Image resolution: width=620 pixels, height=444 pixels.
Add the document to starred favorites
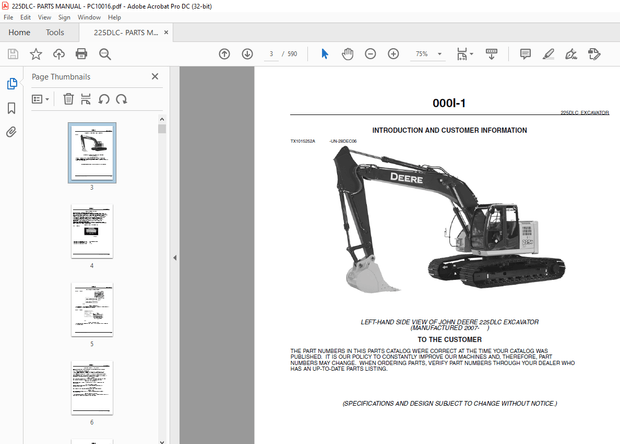click(x=36, y=54)
